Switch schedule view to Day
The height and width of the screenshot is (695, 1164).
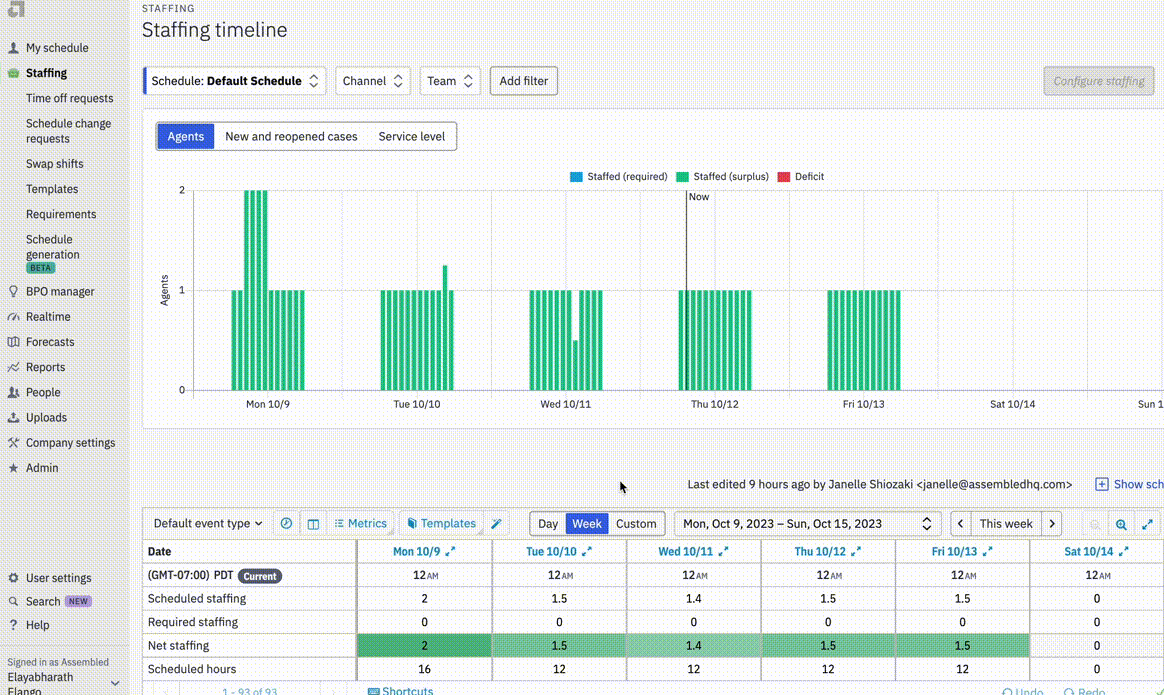click(x=548, y=523)
